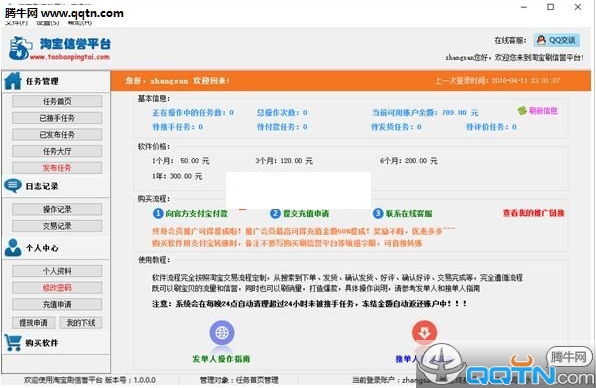596x388 pixels.
Task: Click the bold 注意 24点 cleanup notice
Action: click(309, 304)
